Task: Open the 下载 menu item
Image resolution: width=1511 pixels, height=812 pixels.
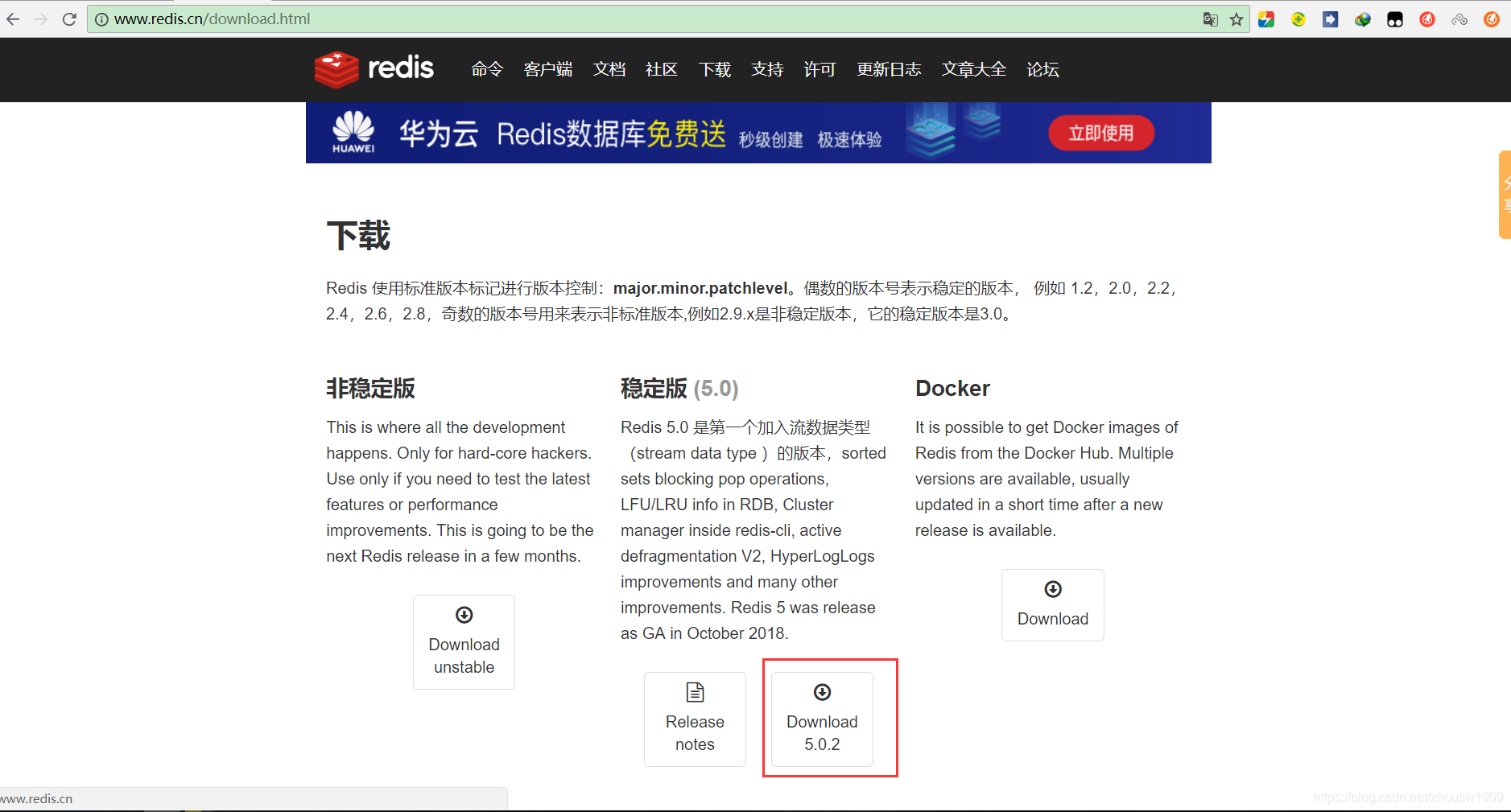Action: click(x=715, y=69)
